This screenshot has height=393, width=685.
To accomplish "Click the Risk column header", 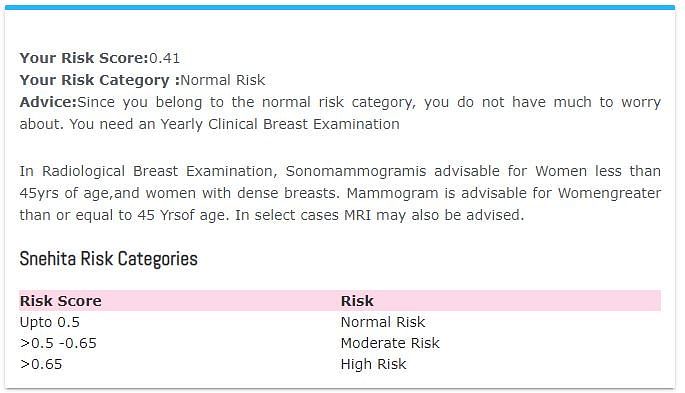I will coord(357,301).
